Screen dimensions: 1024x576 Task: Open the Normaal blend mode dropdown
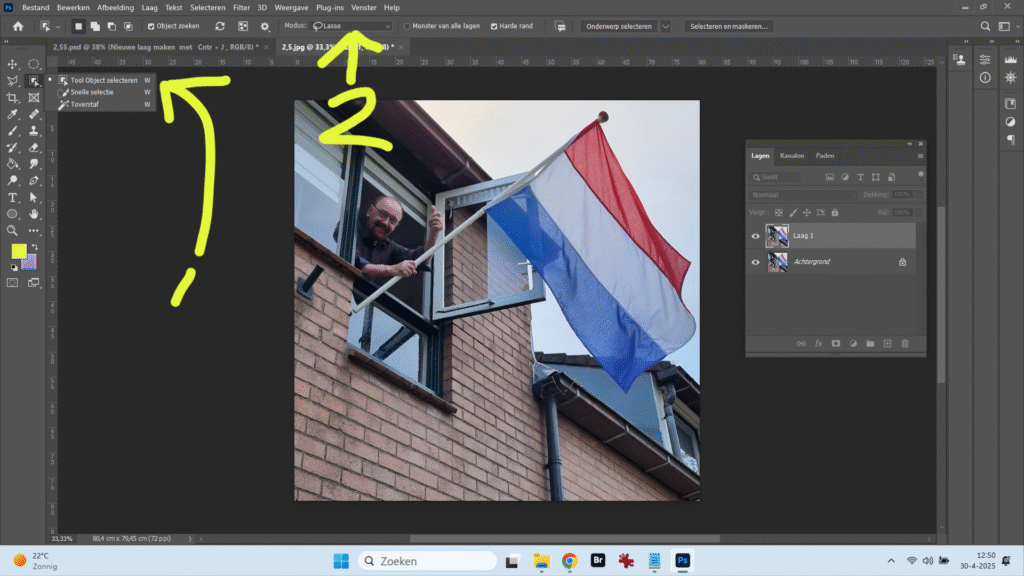(x=805, y=195)
